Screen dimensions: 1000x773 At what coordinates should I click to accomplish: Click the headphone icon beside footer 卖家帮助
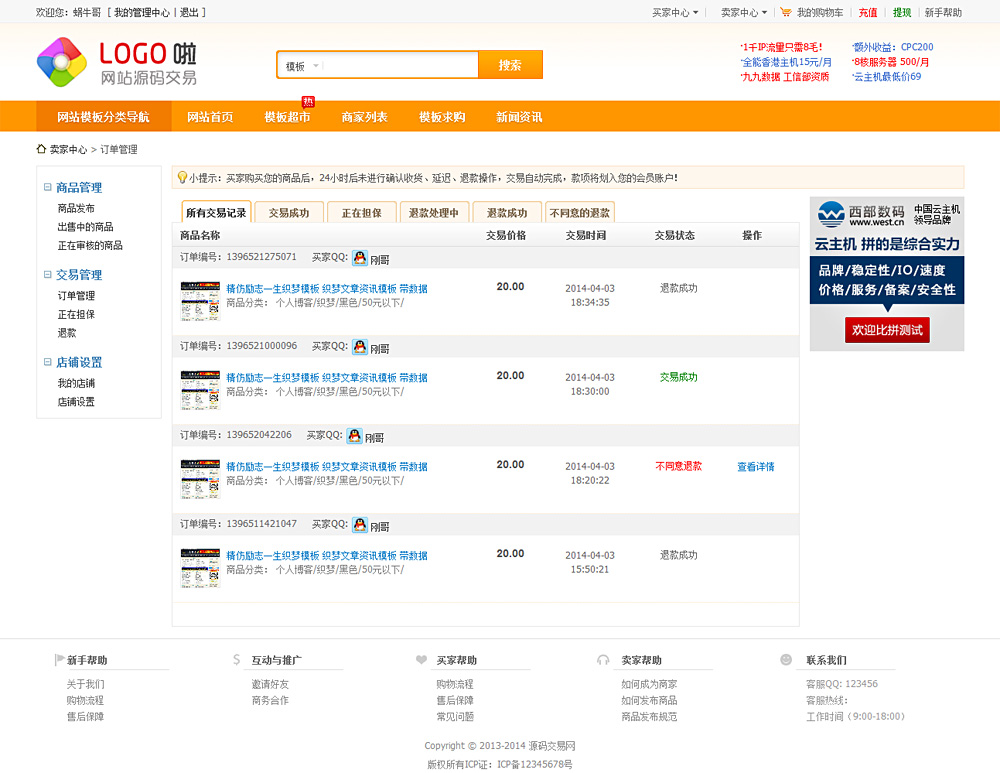pos(603,660)
